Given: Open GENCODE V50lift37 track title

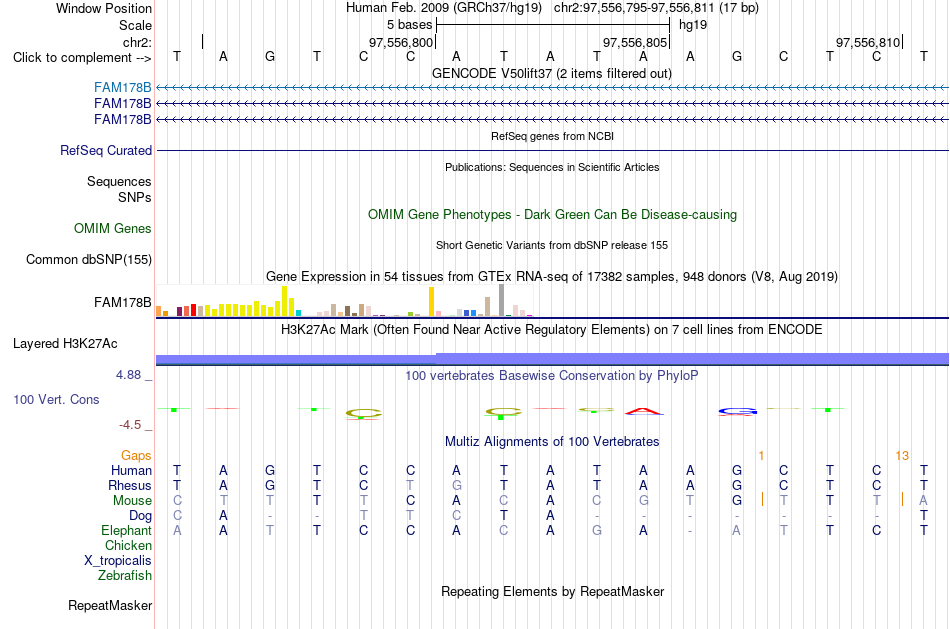Looking at the screenshot, I should click(x=551, y=74).
